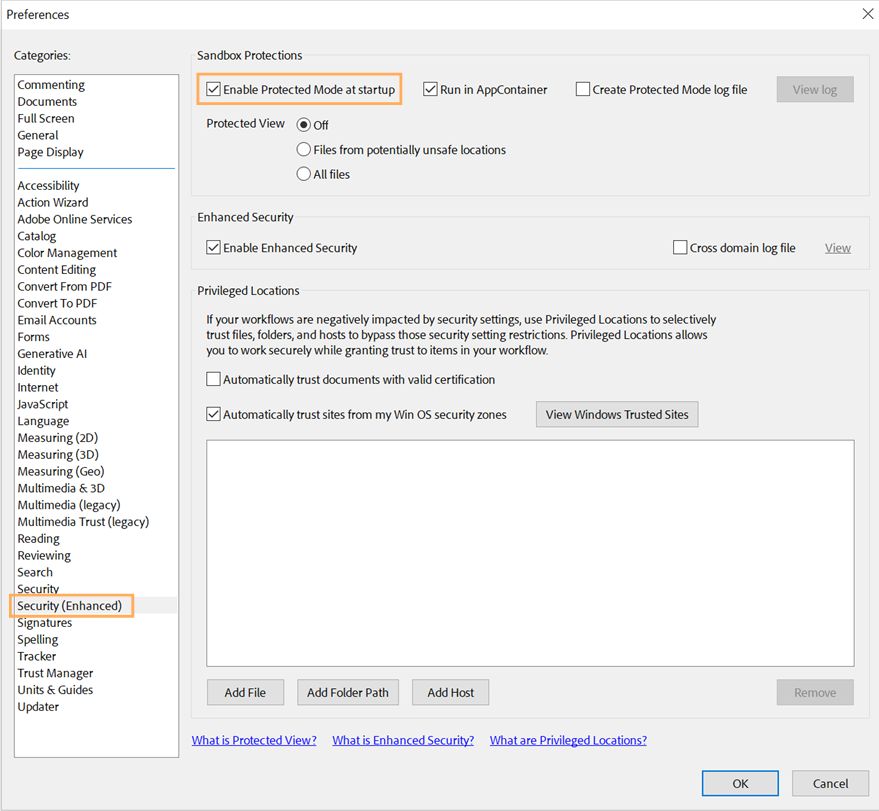
Task: Disable Enable Protected Mode at startup
Action: click(213, 89)
